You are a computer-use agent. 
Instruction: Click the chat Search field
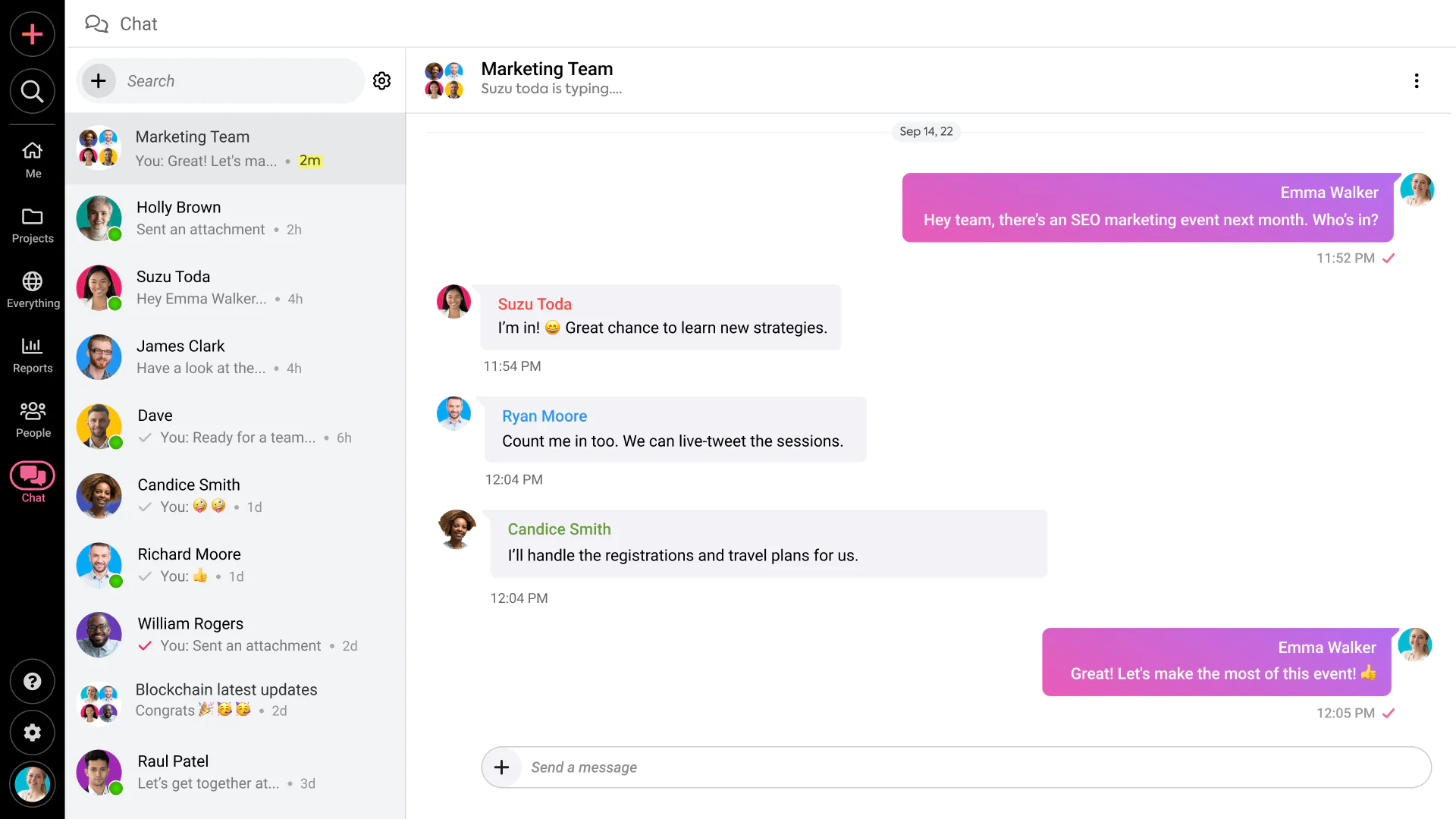coord(239,81)
